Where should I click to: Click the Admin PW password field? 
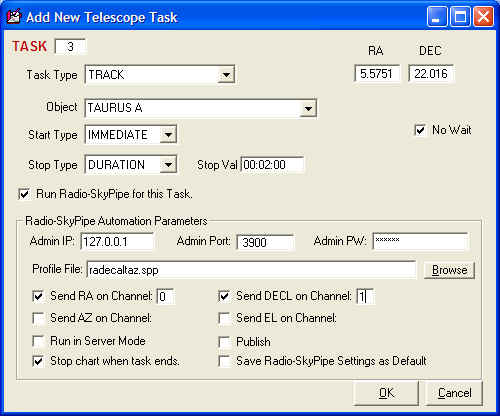point(421,241)
